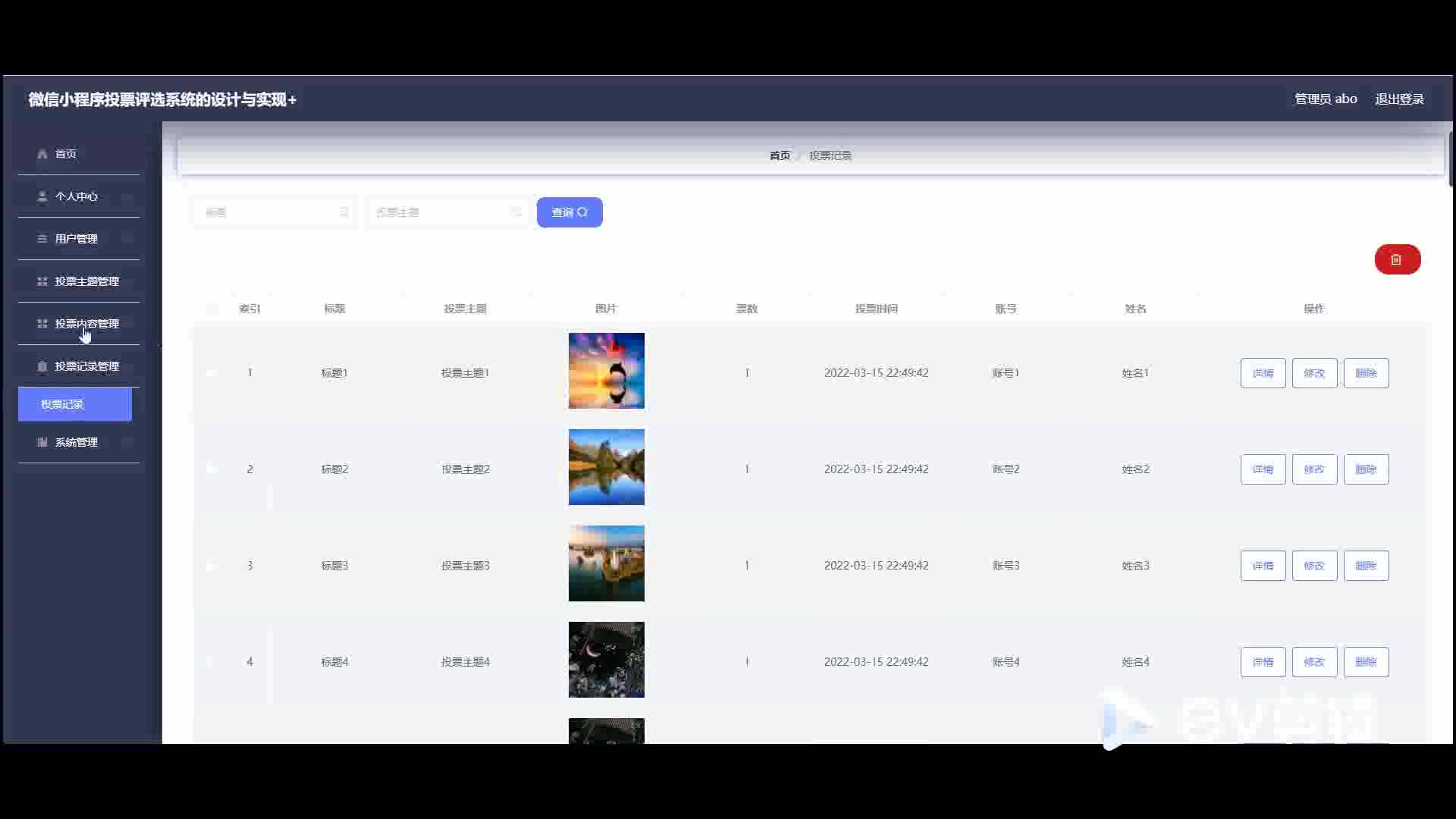Click the 投票时间 column header

pyautogui.click(x=877, y=309)
